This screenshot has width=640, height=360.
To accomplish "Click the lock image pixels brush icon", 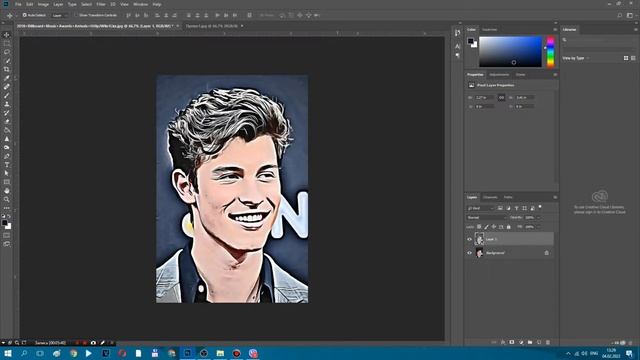I will (x=487, y=227).
